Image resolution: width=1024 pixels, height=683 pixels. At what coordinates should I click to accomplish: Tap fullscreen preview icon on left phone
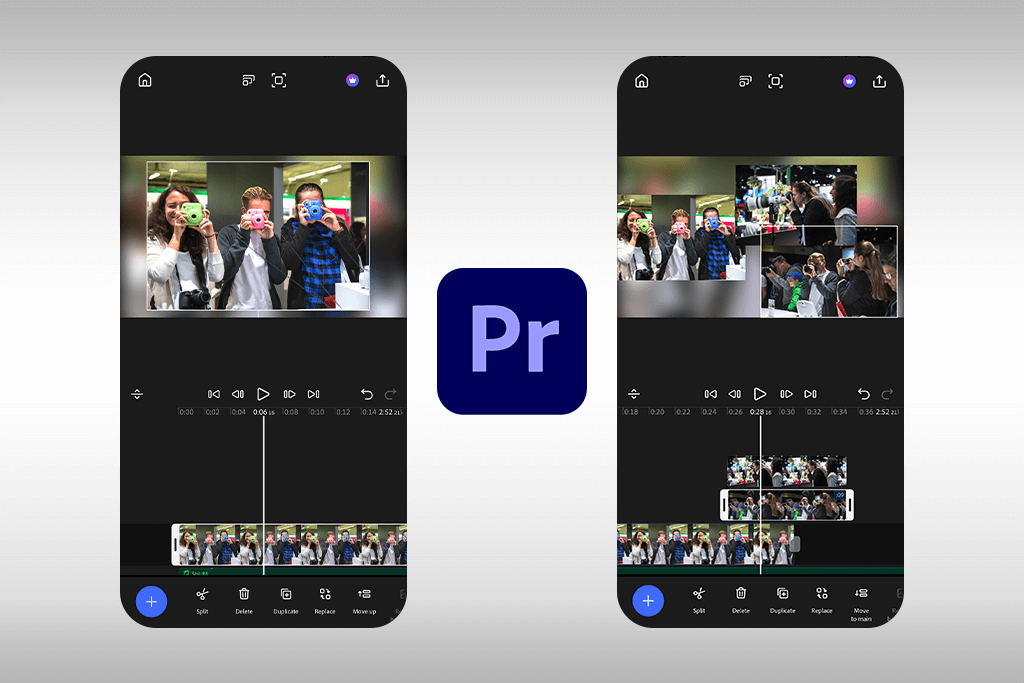[279, 80]
